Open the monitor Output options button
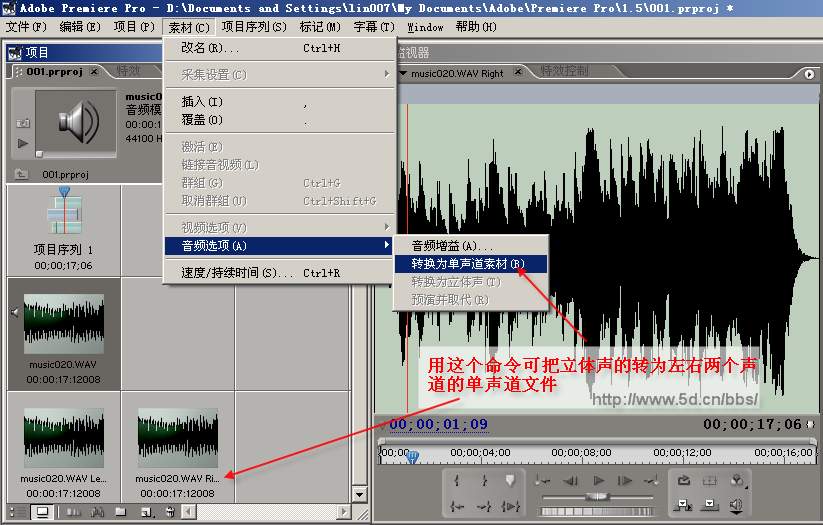823x525 pixels. (x=737, y=480)
